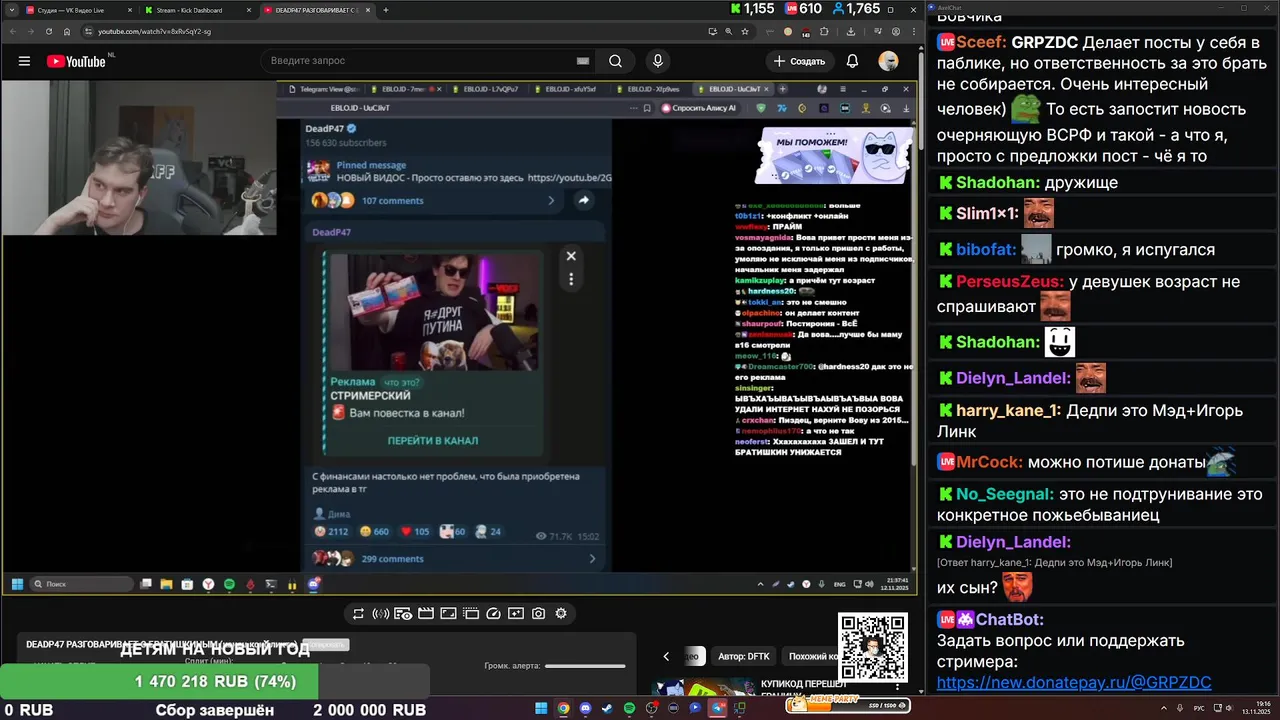
Task: Open the YouTube hamburger guide menu
Action: (24, 61)
